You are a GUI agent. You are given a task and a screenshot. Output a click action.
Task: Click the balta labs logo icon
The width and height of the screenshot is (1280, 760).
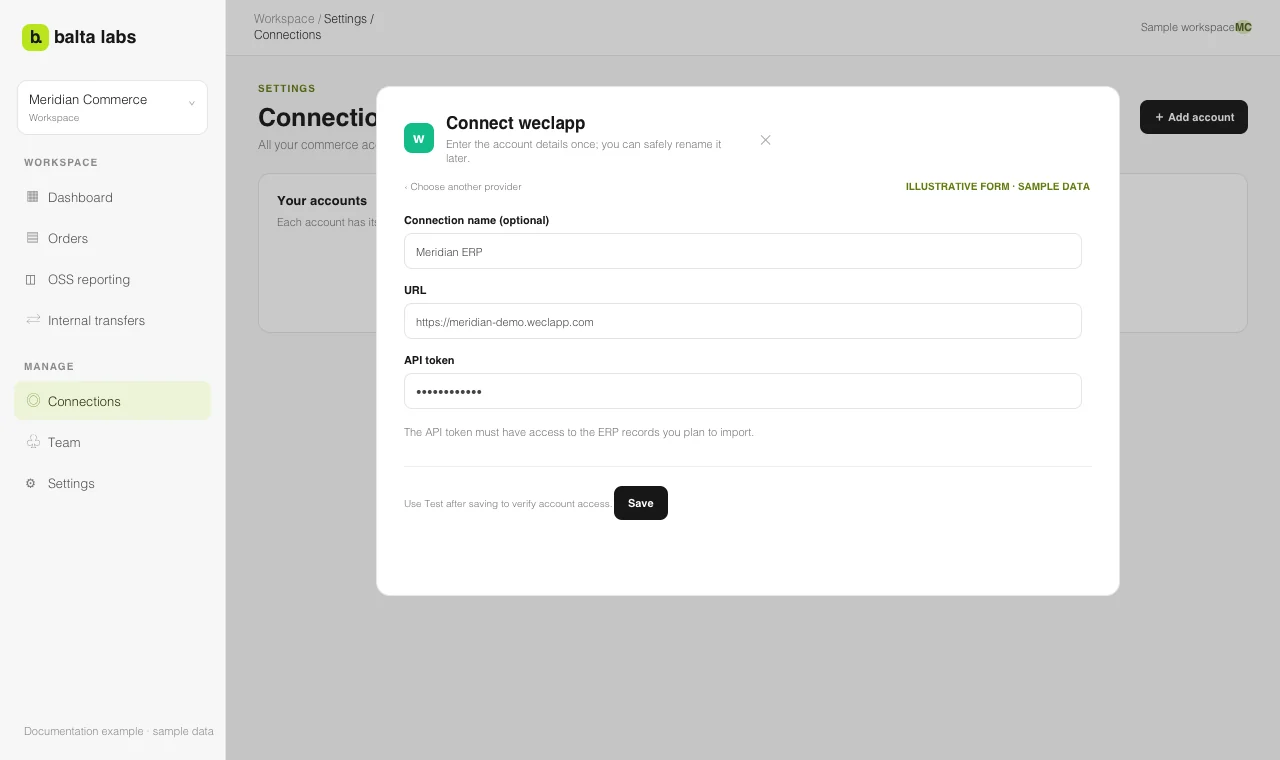pyautogui.click(x=35, y=37)
